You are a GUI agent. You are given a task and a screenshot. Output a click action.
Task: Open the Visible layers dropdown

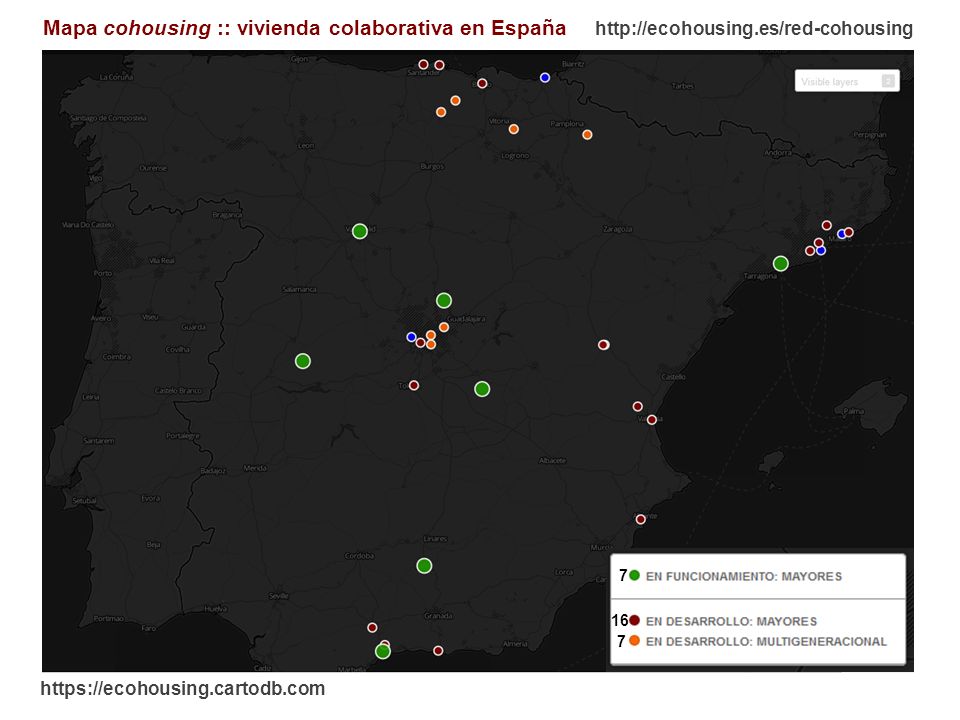pyautogui.click(x=847, y=81)
